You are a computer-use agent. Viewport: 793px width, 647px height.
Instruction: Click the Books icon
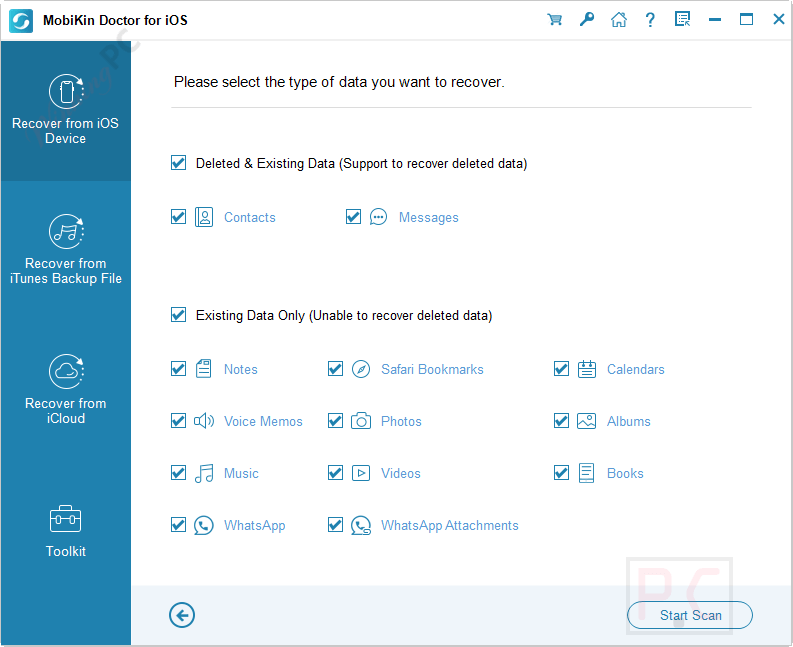point(587,473)
